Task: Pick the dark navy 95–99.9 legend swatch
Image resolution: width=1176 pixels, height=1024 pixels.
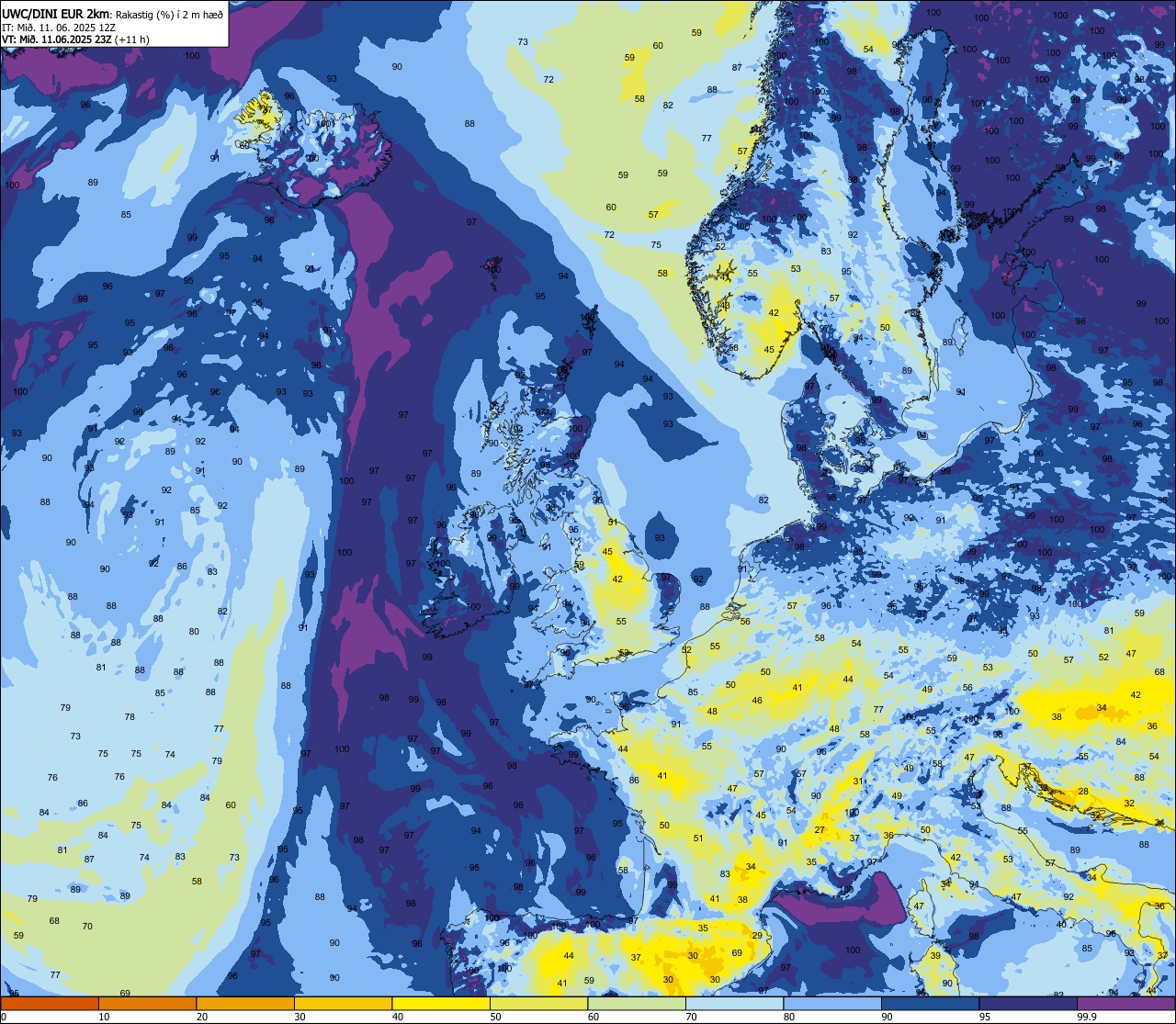Action: point(1028,1004)
